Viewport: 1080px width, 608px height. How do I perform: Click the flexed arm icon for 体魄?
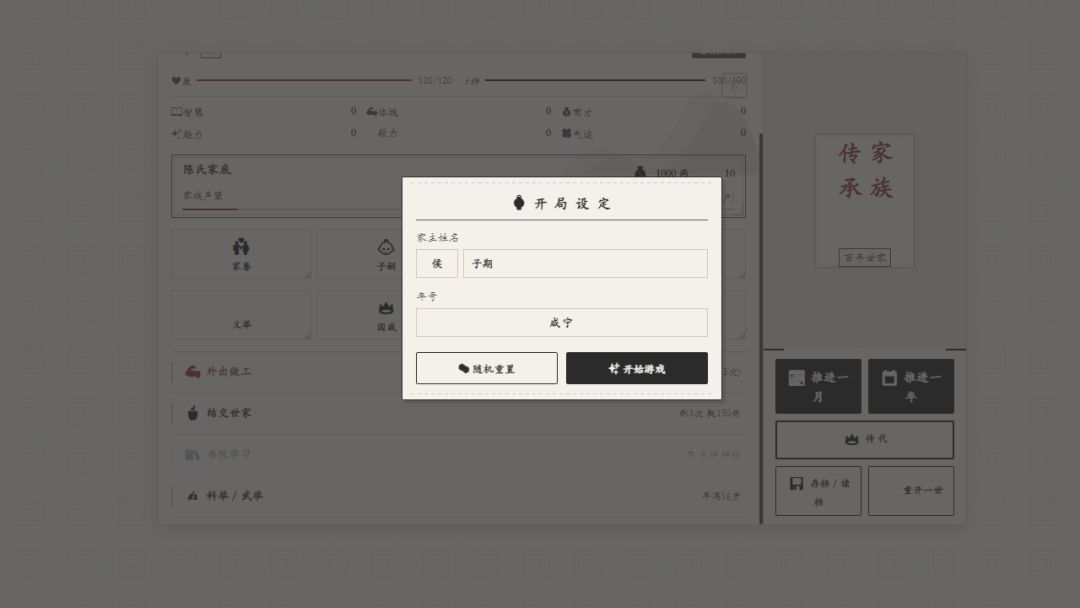372,111
